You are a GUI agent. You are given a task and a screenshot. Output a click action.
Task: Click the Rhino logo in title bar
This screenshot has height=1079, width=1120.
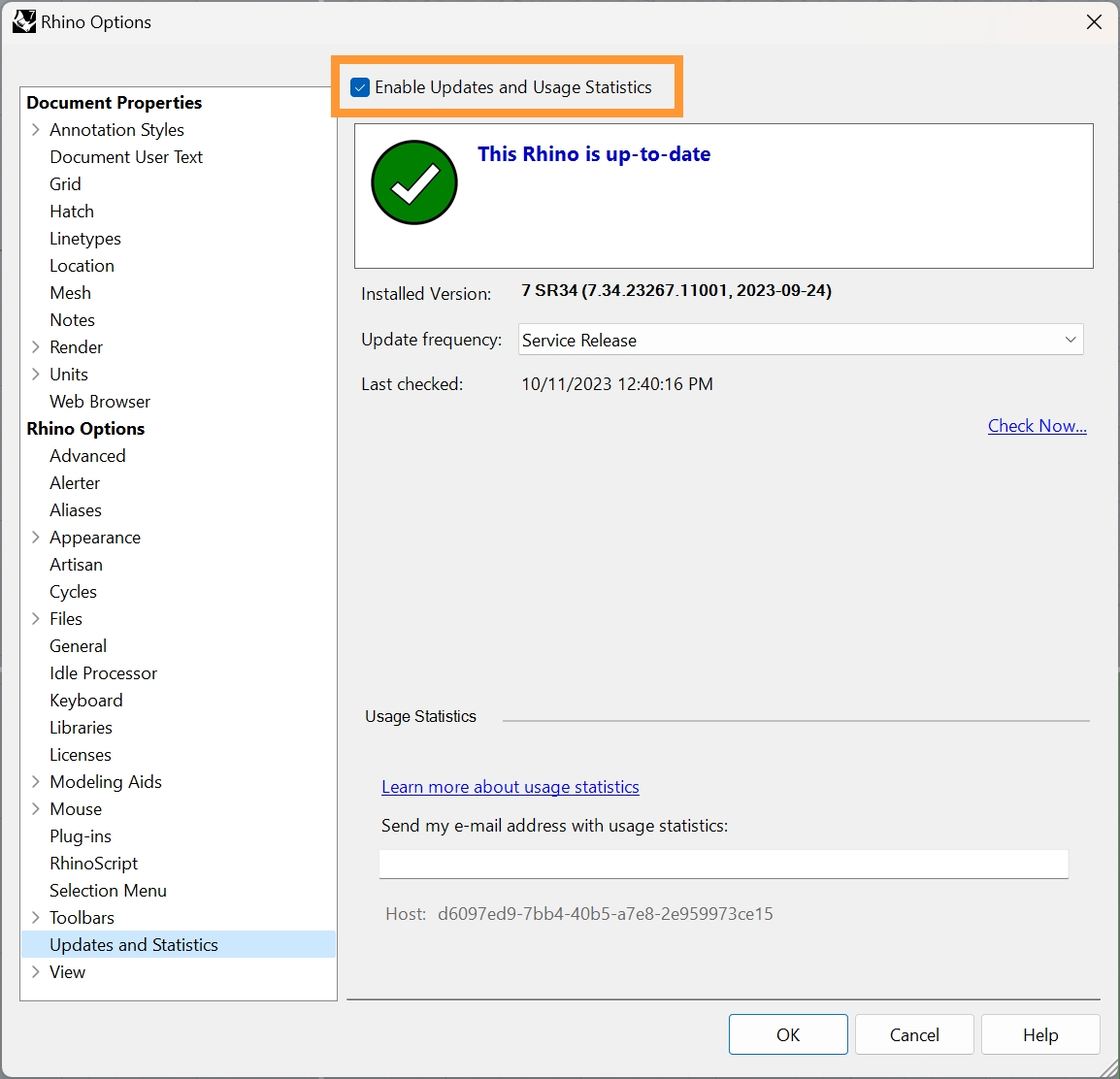[23, 21]
